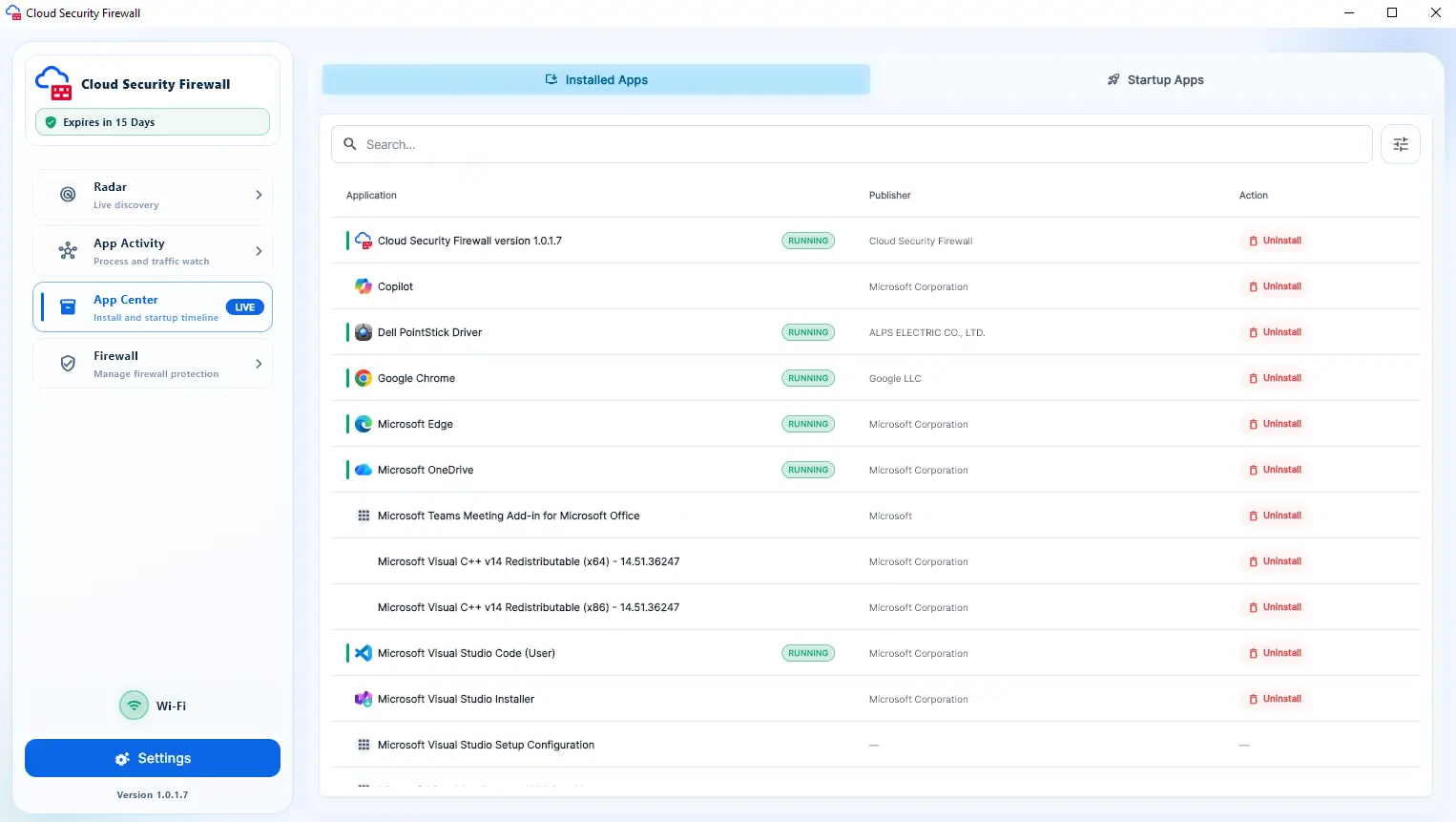Image resolution: width=1456 pixels, height=822 pixels.
Task: Click the Application column header
Action: [x=371, y=195]
